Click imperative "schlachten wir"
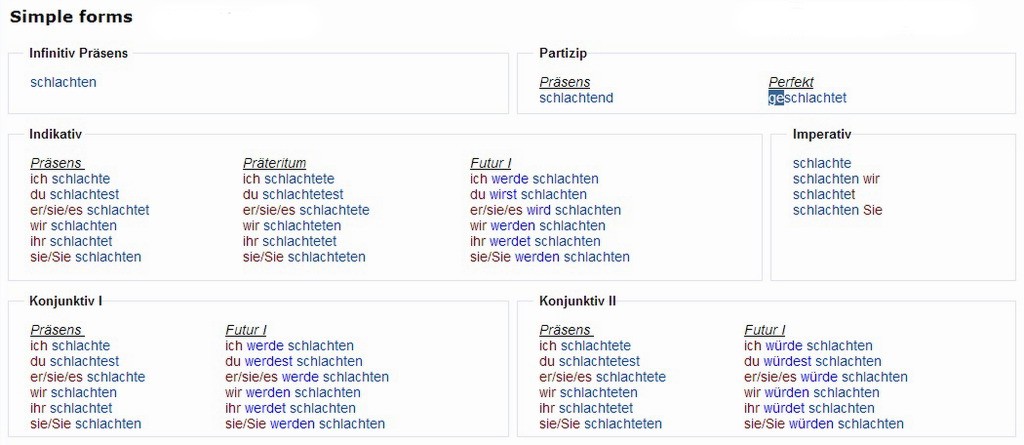 [x=836, y=179]
